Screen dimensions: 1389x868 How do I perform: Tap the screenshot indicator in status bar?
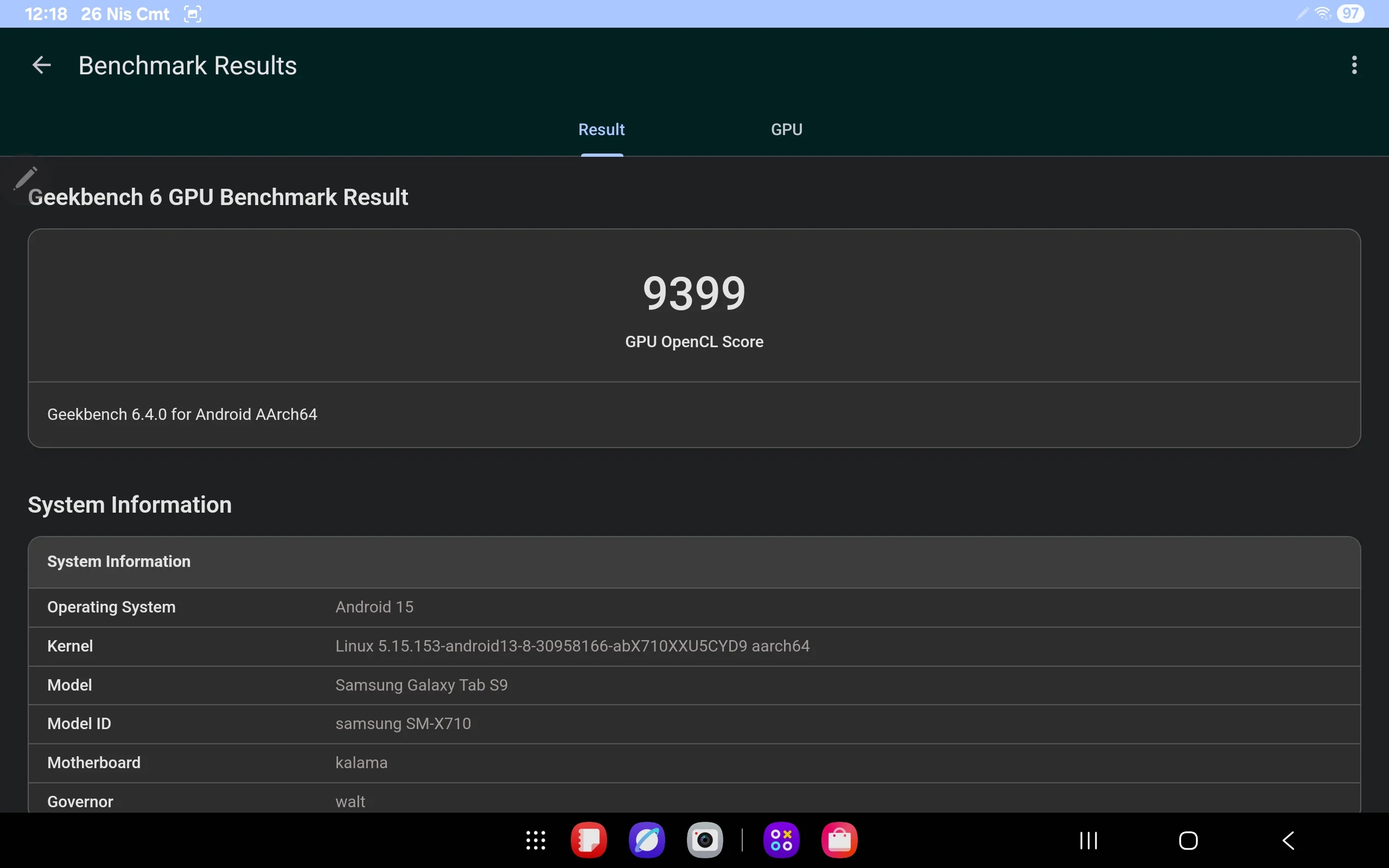192,14
